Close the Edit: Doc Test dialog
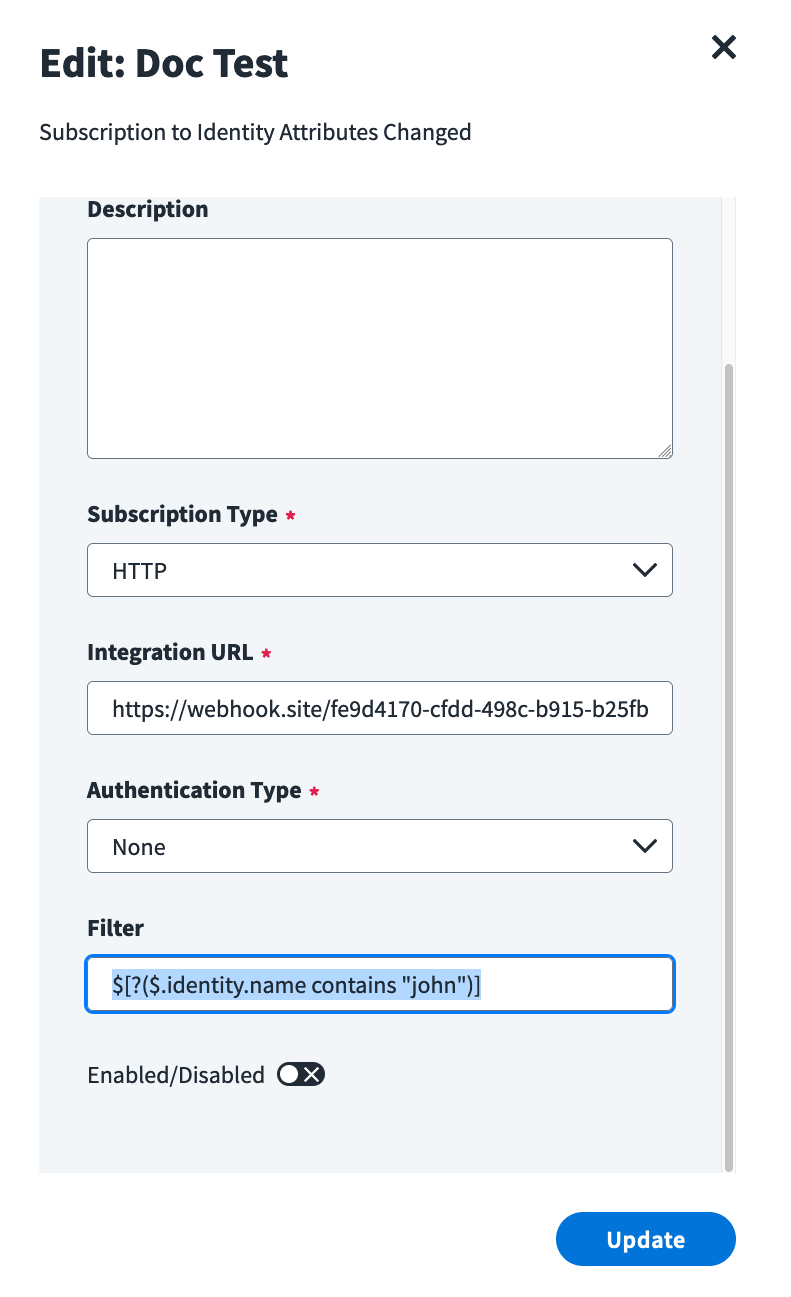 point(723,47)
